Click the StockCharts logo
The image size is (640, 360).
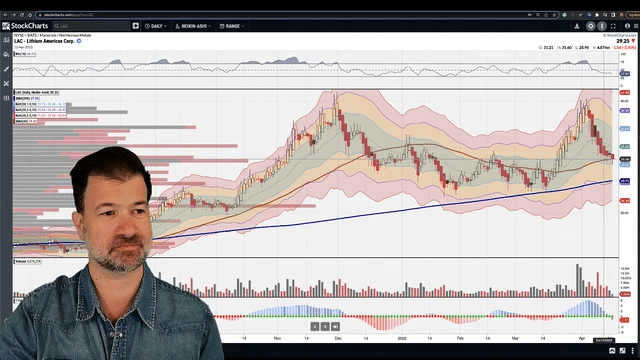tap(25, 26)
